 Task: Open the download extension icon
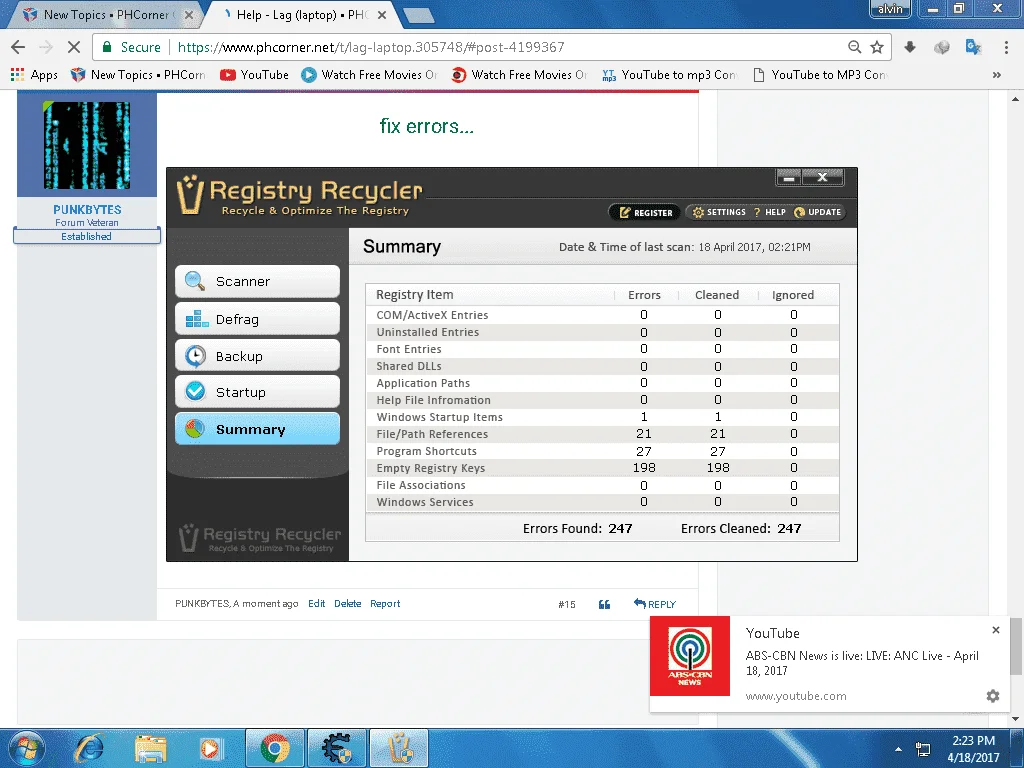point(910,47)
